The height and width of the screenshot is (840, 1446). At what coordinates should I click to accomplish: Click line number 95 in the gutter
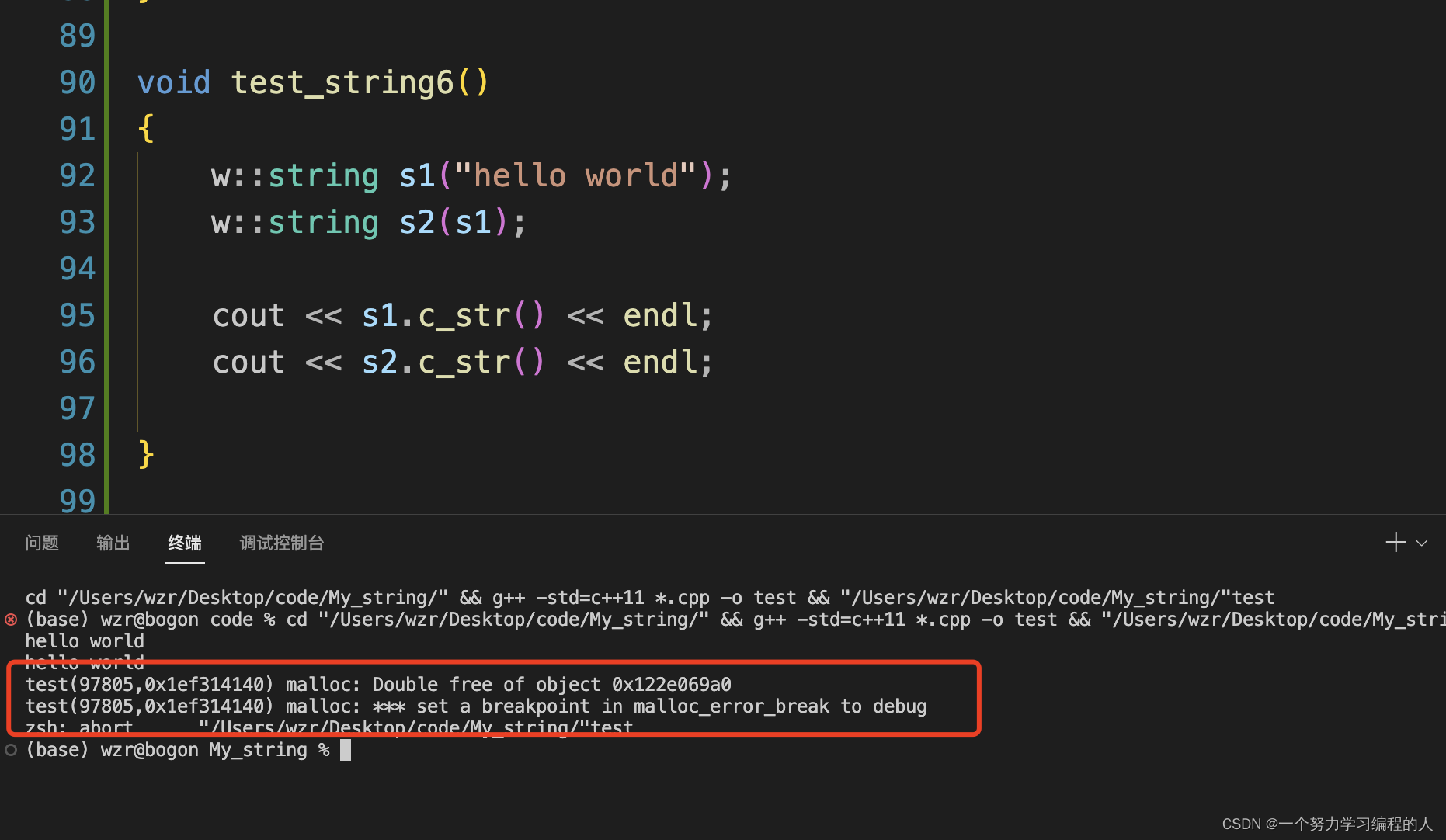point(77,315)
